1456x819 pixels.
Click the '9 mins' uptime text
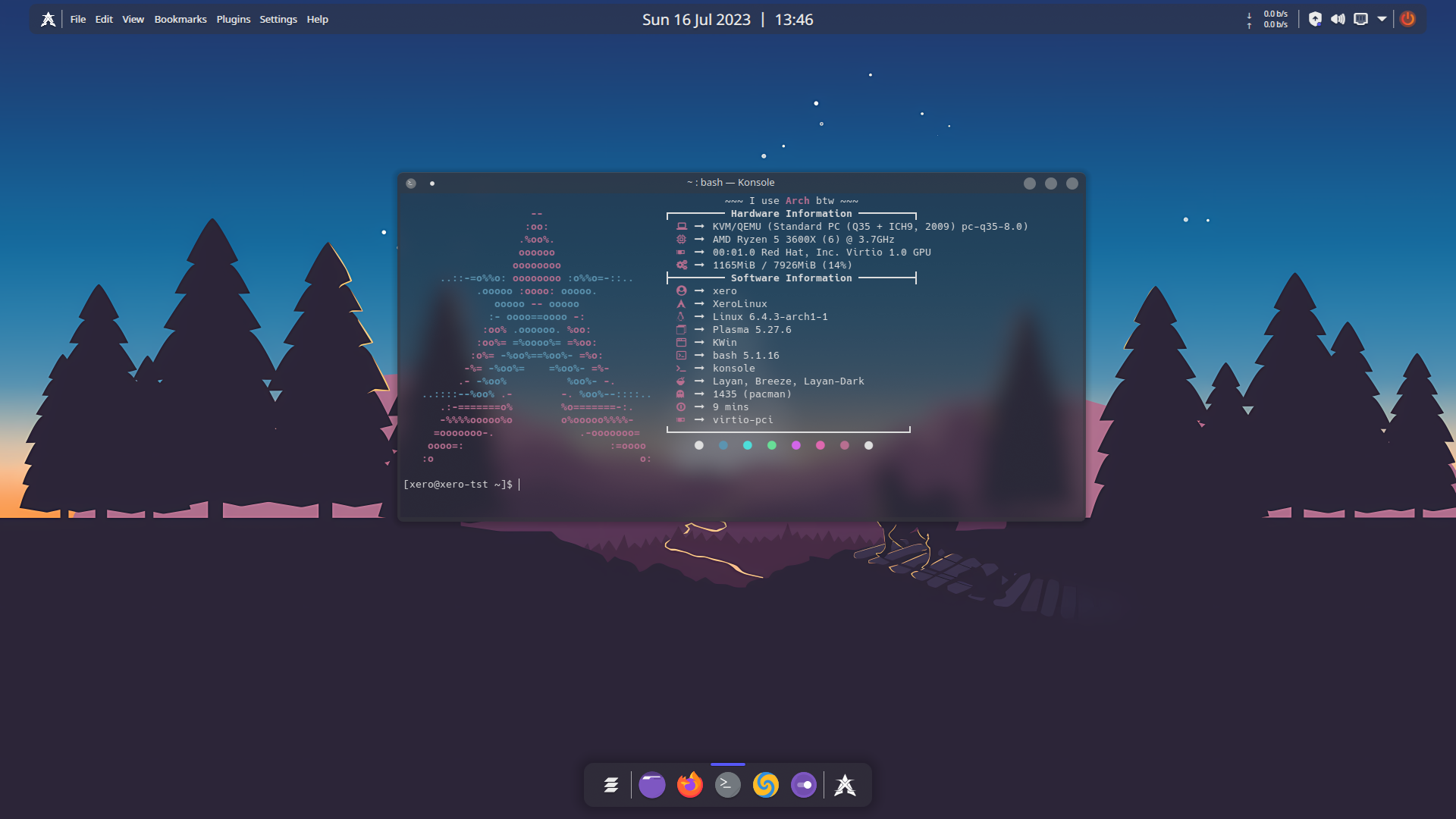[730, 407]
